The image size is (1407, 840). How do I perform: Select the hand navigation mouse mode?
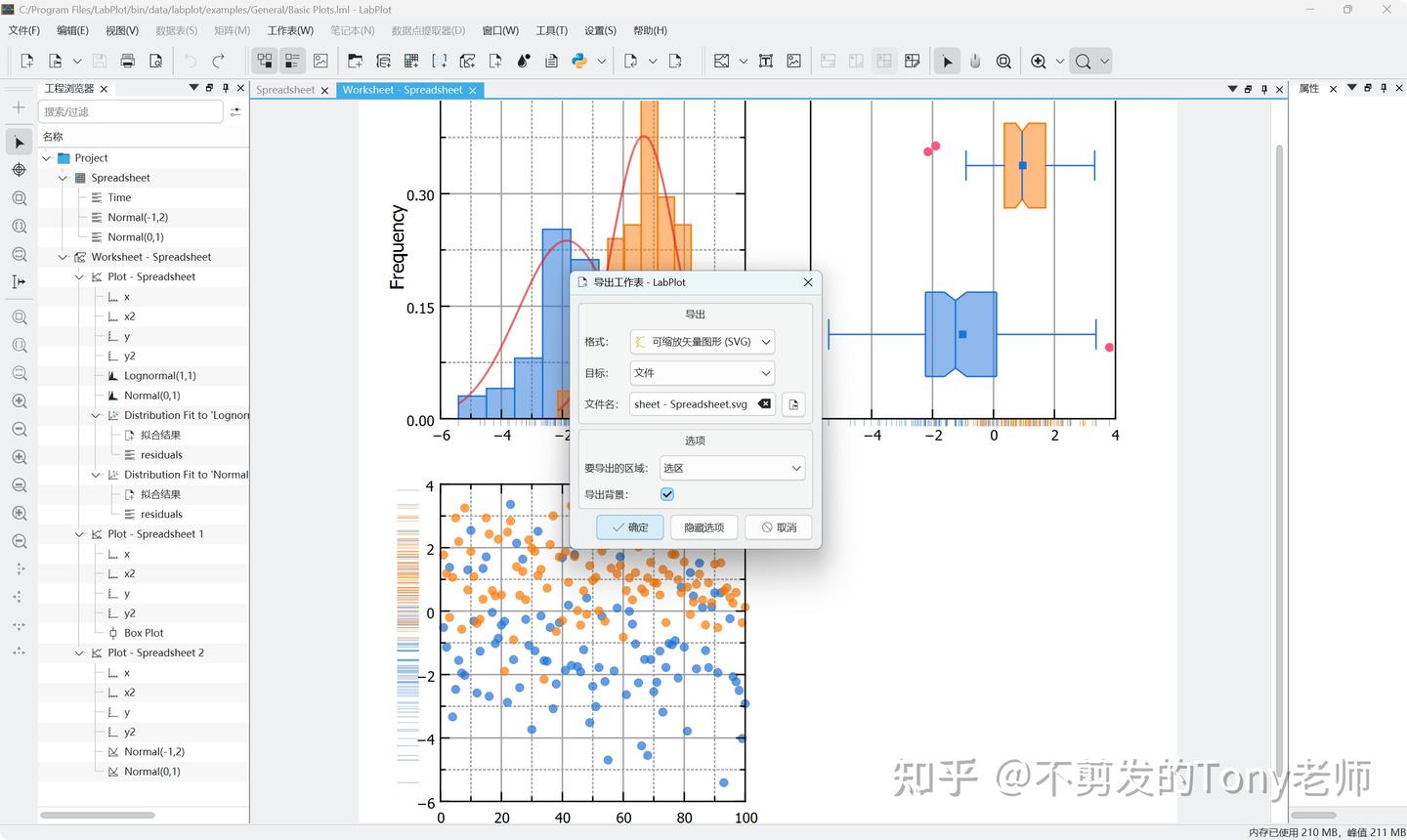click(974, 61)
